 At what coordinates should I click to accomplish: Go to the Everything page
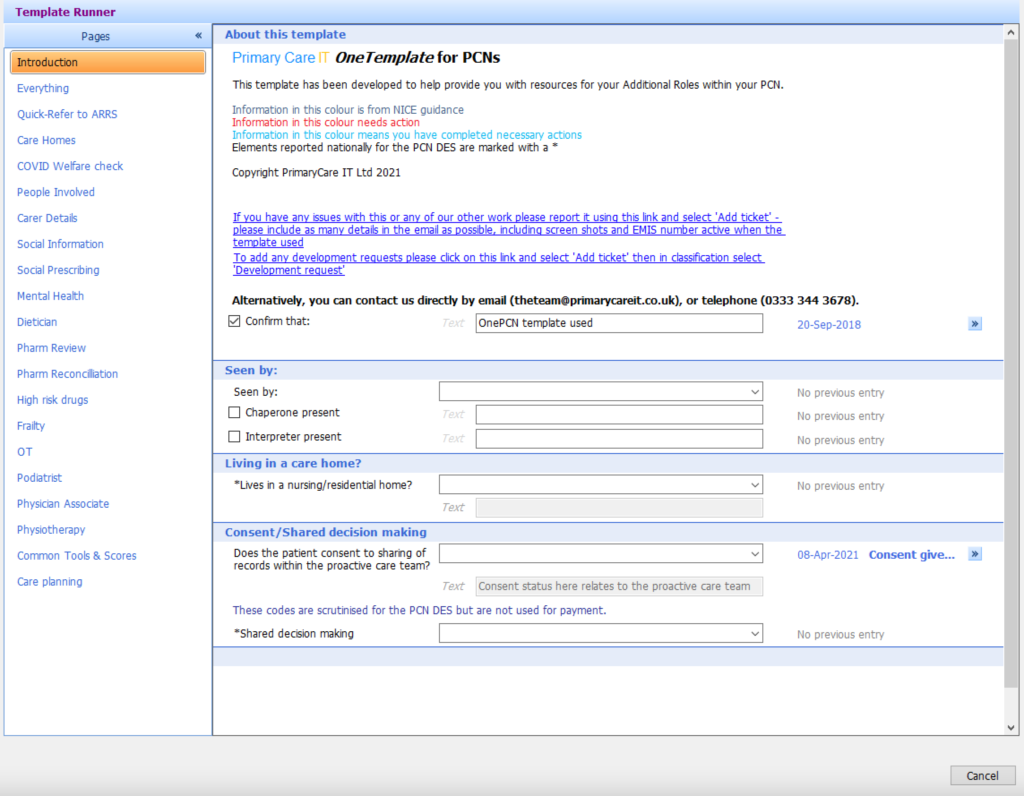coord(43,88)
